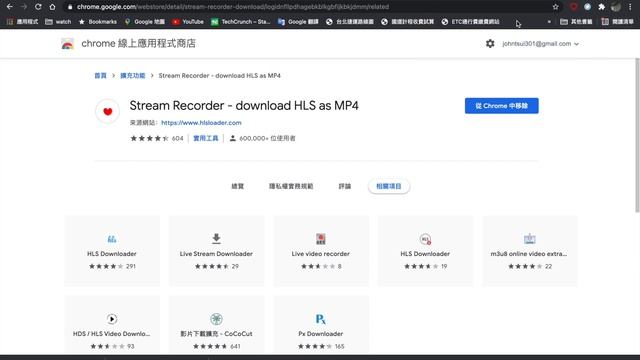This screenshot has height=360, width=640.
Task: Click the browser forward arrow
Action: (24, 7)
